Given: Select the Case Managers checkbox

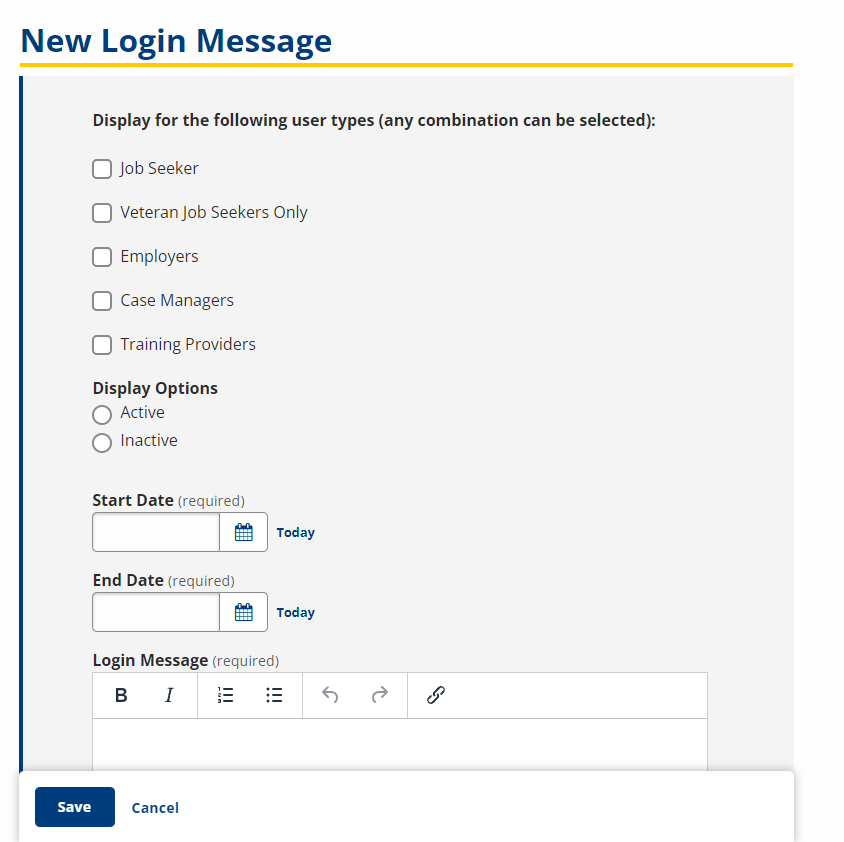Looking at the screenshot, I should pyautogui.click(x=102, y=301).
